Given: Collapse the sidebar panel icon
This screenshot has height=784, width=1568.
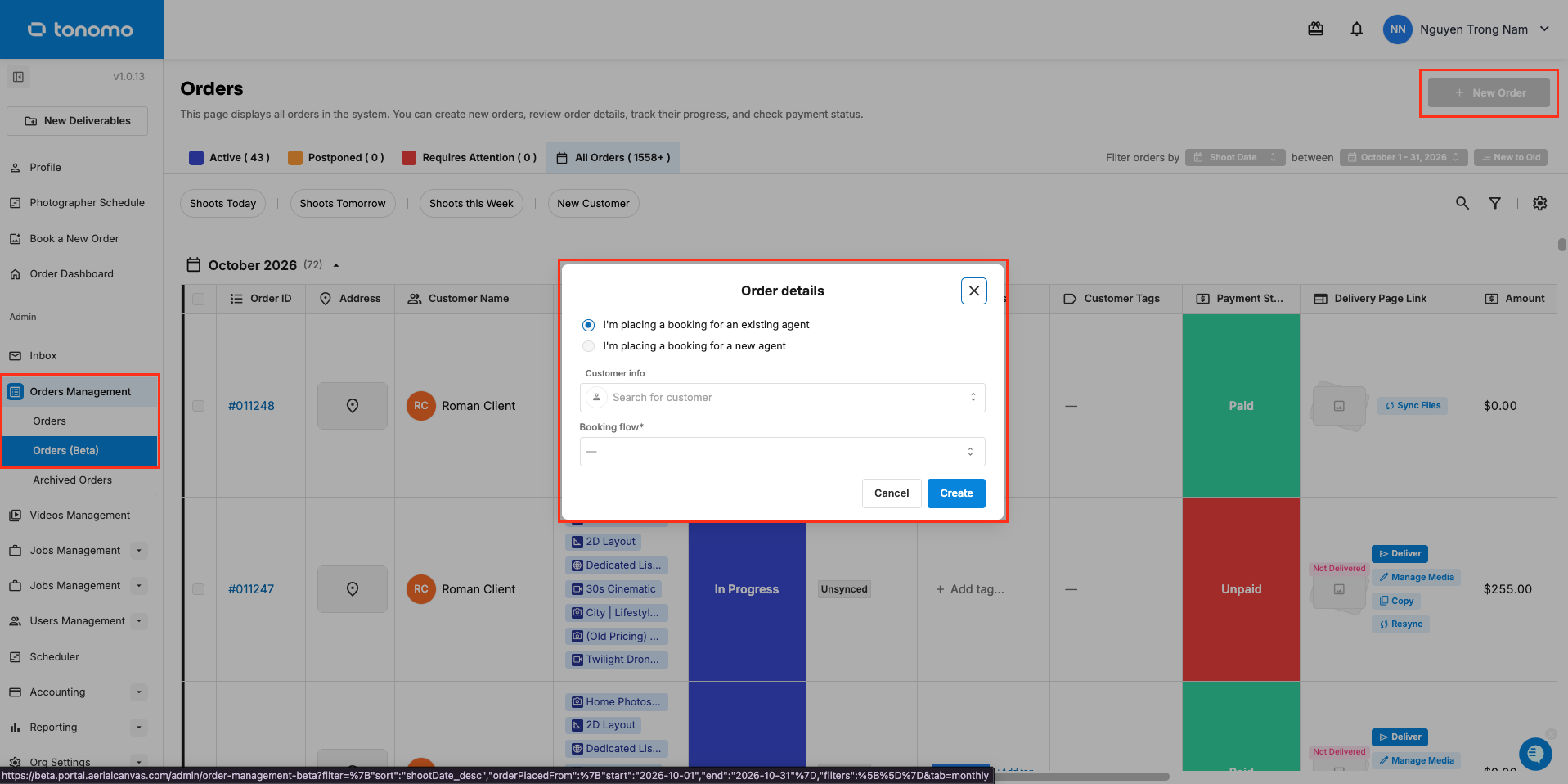Looking at the screenshot, I should point(18,77).
